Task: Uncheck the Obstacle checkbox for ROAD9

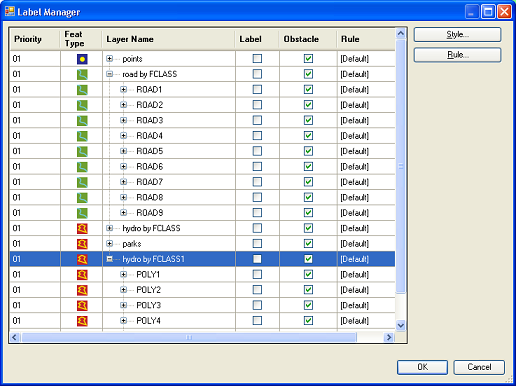Action: click(x=308, y=213)
